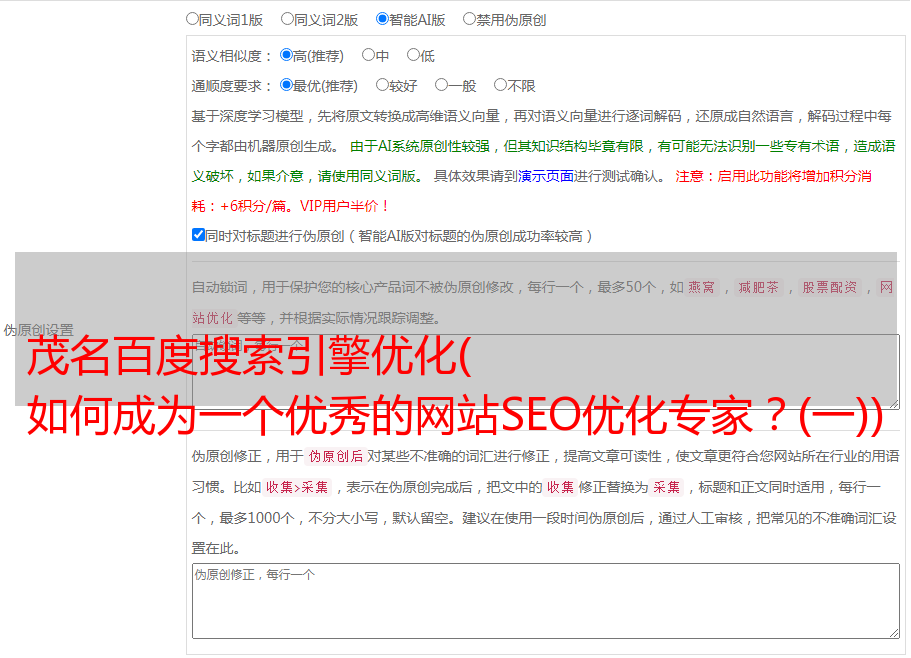Choose the 智能AI版 radio option
This screenshot has height=658, width=911.
(x=382, y=19)
